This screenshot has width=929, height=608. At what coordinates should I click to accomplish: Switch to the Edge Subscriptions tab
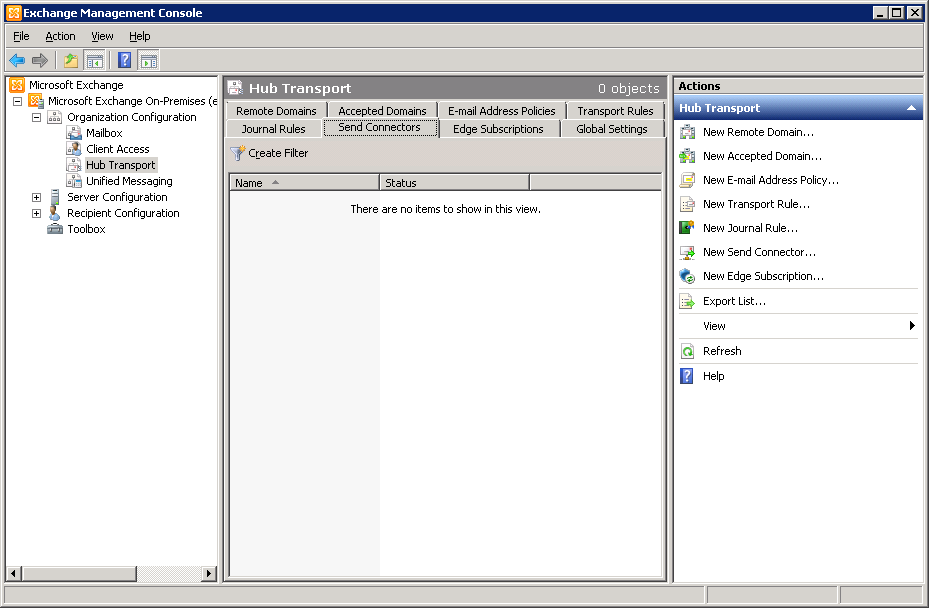498,129
